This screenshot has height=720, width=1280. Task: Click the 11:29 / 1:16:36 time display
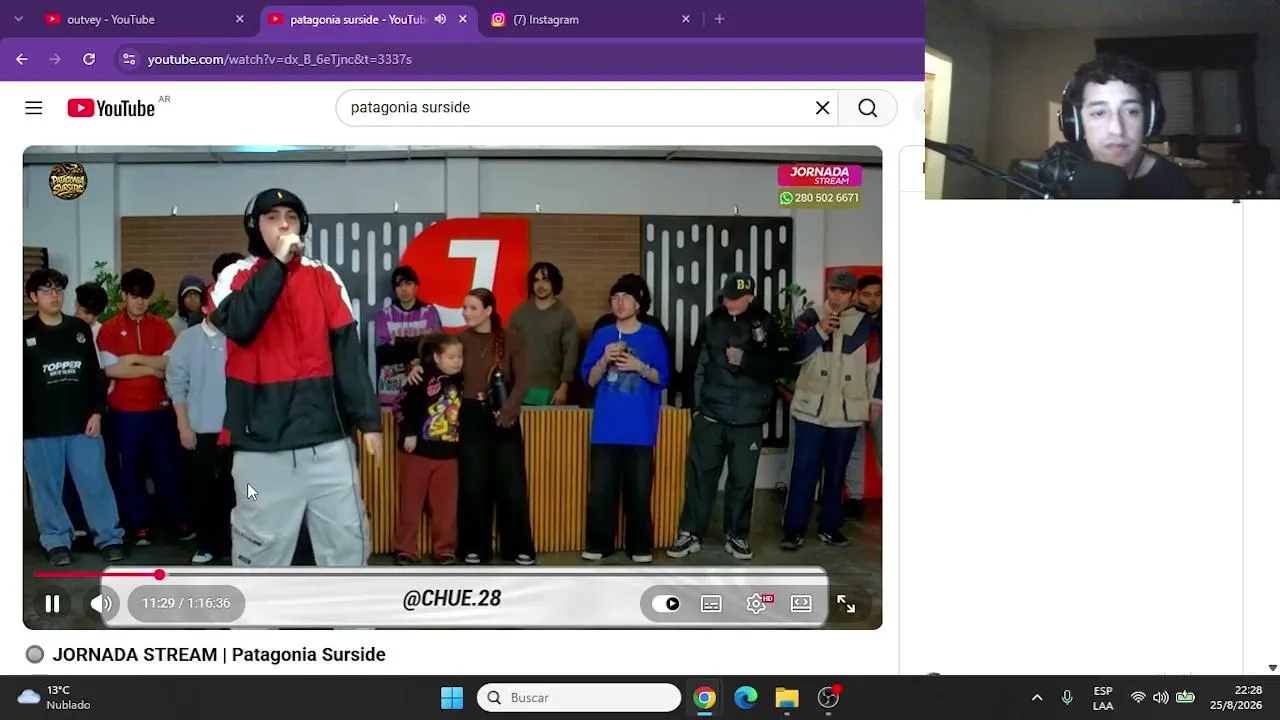tap(186, 603)
